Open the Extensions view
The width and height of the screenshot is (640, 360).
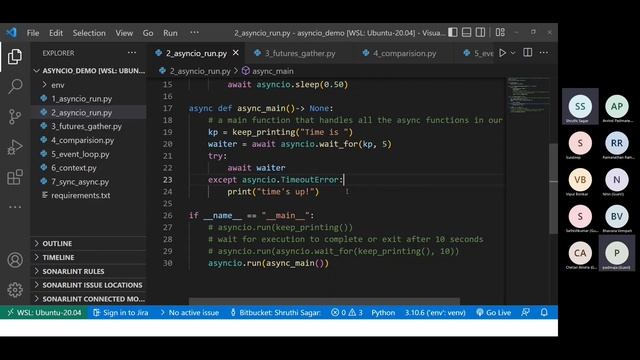(15, 177)
